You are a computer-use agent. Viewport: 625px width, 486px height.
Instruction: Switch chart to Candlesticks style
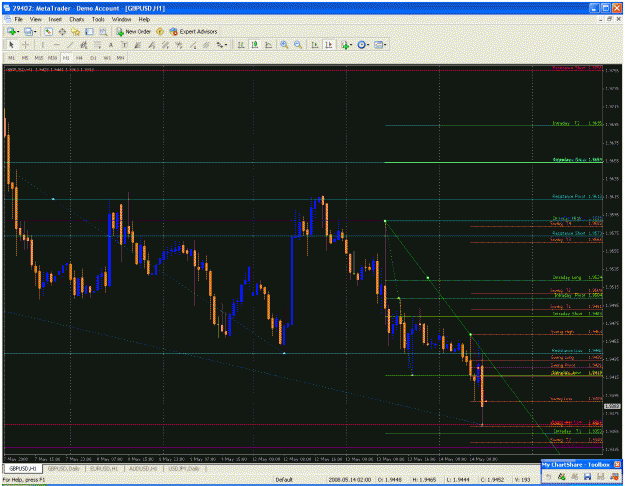click(255, 45)
